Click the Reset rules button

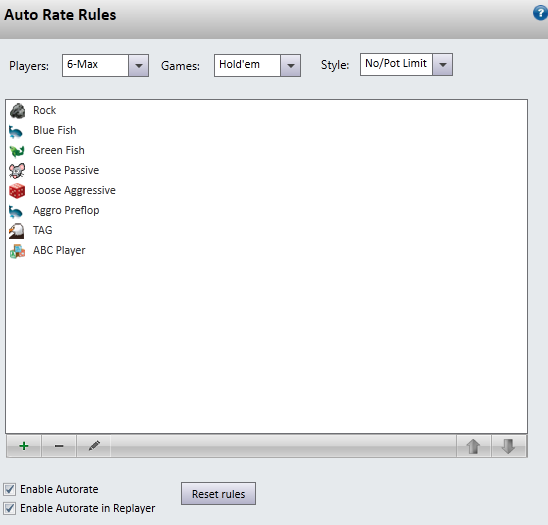pos(218,494)
